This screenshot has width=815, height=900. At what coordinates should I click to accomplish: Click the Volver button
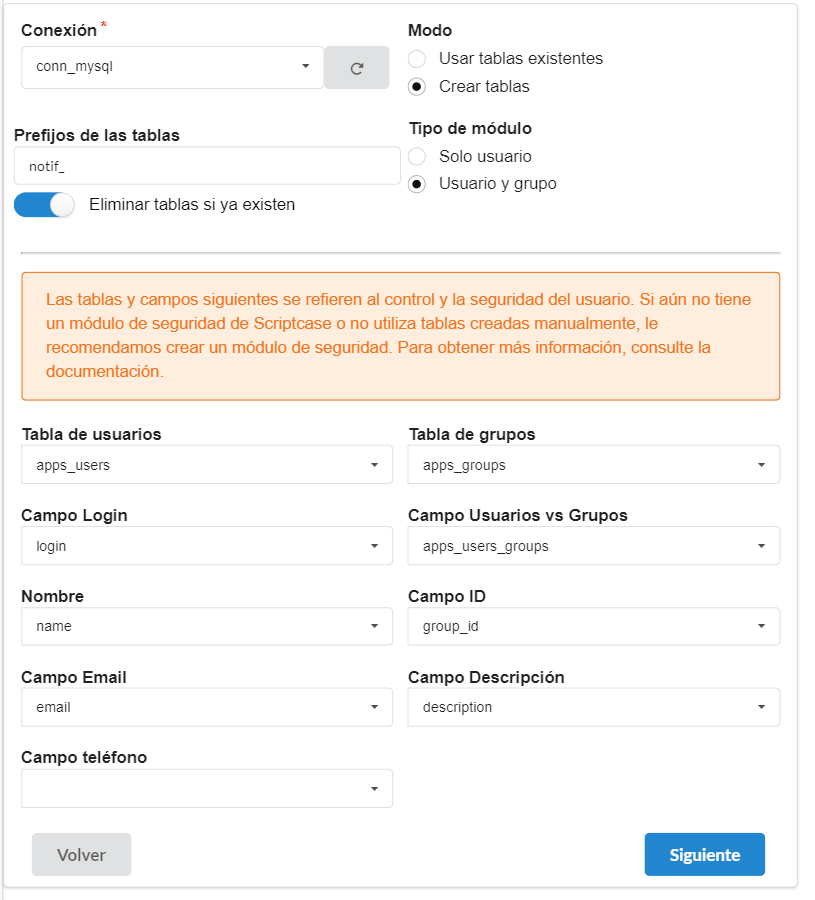coord(81,854)
